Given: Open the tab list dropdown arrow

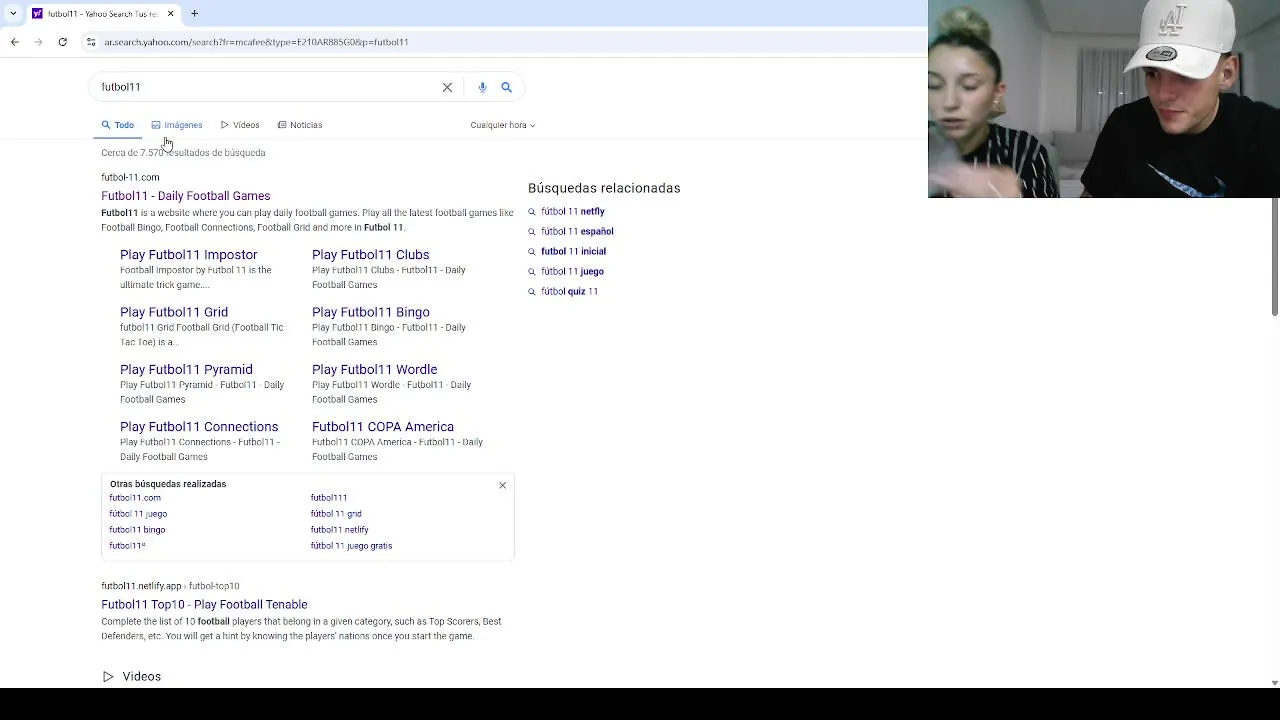Looking at the screenshot, I should [x=13, y=14].
